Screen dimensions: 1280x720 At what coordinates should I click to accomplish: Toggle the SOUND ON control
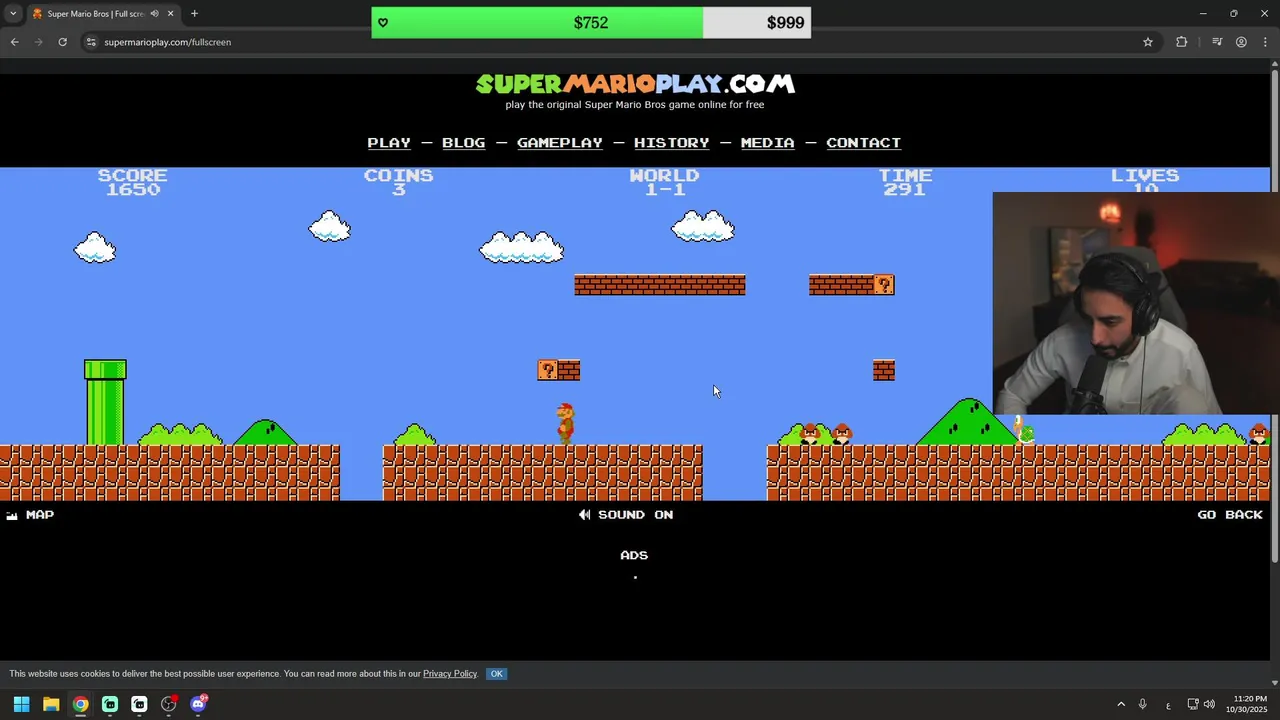click(x=626, y=515)
